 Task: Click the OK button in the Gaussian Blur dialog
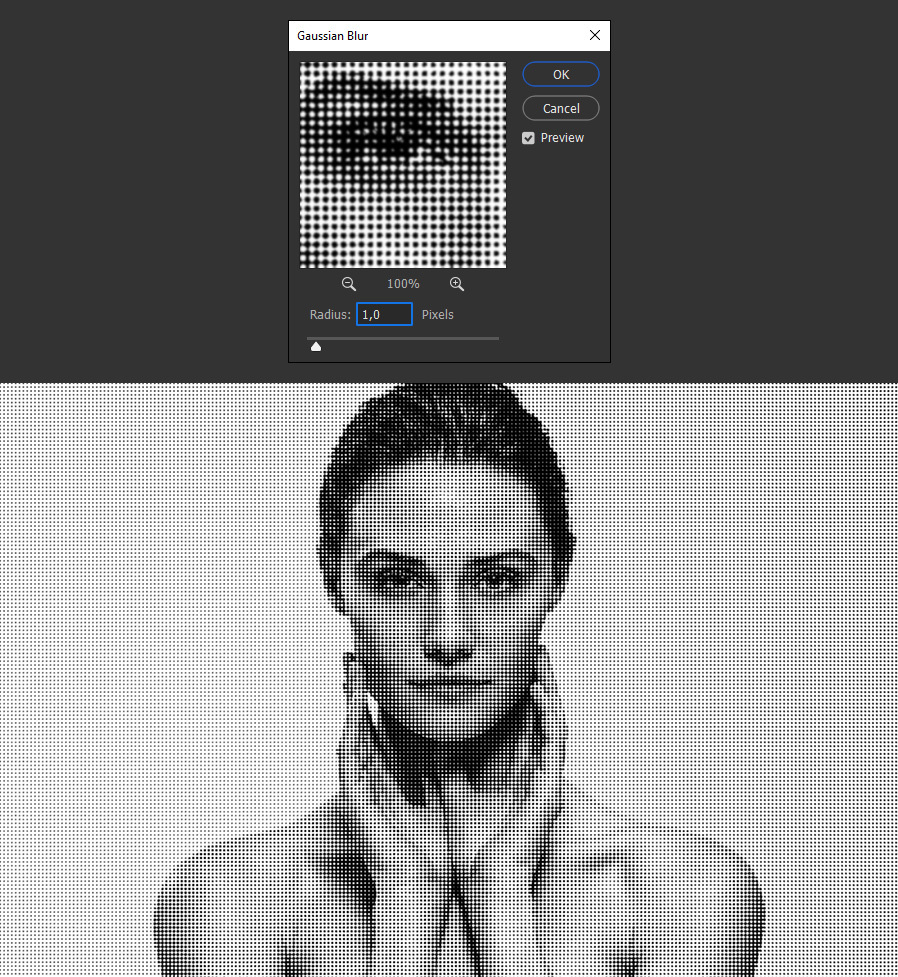tap(561, 74)
